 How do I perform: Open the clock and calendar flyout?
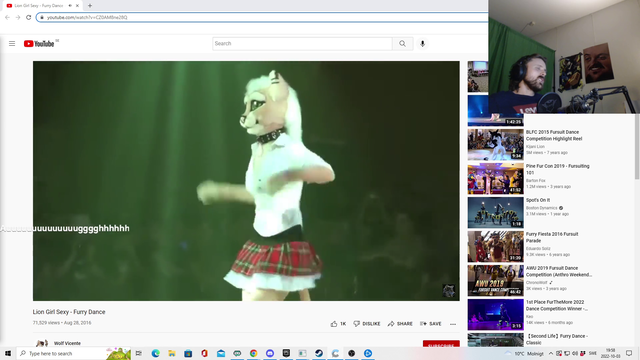[x=611, y=353]
